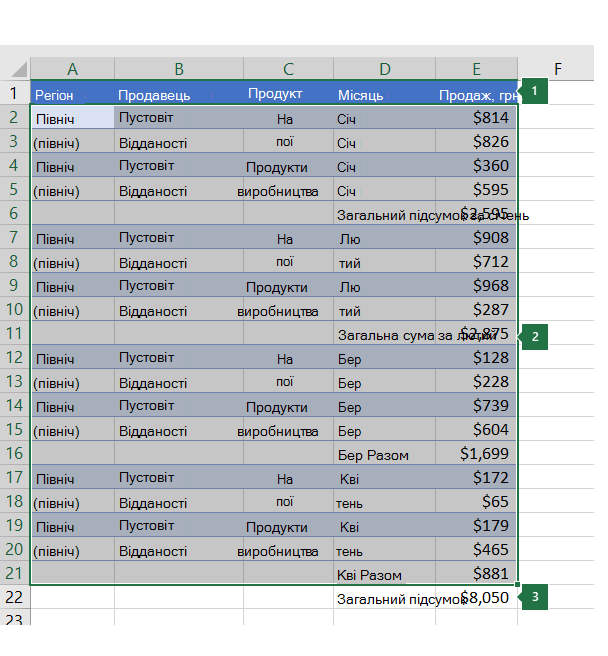
Task: Click the Регіон header cell
Action: coord(72,93)
